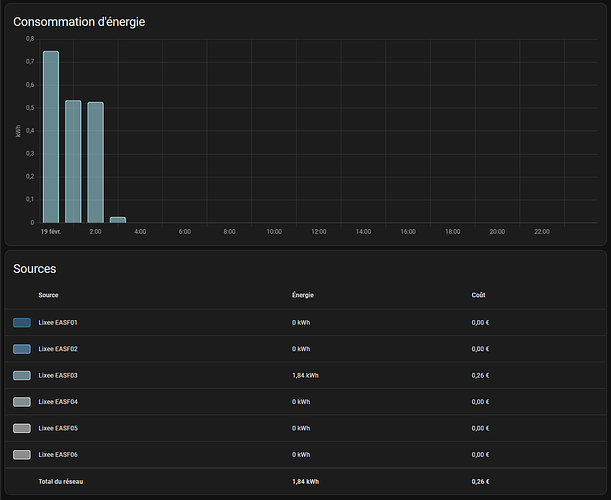Select the 0,26 € cost for EASF03

tap(480, 376)
